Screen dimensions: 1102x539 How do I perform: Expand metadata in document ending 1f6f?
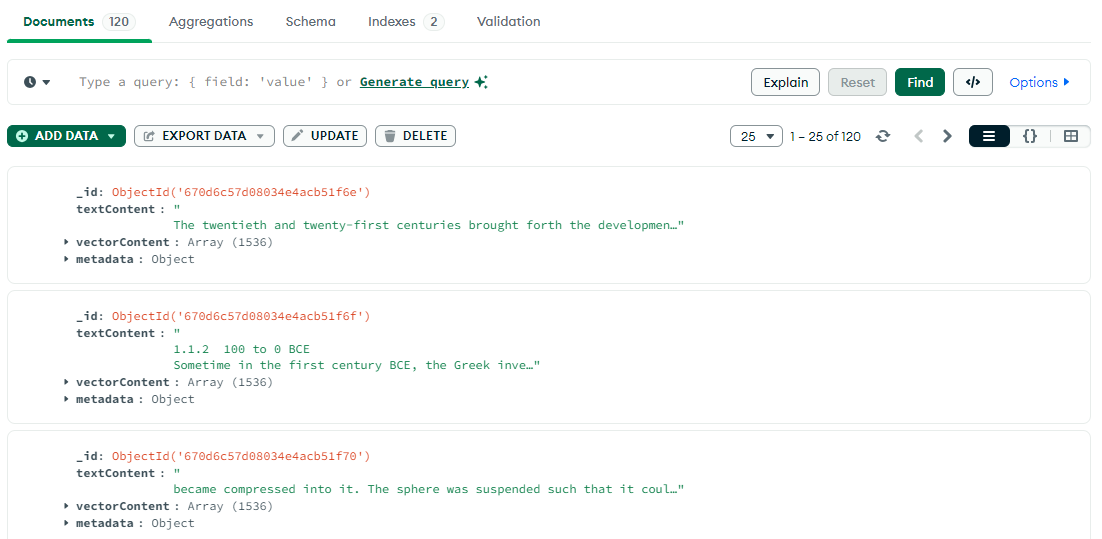pyautogui.click(x=67, y=399)
